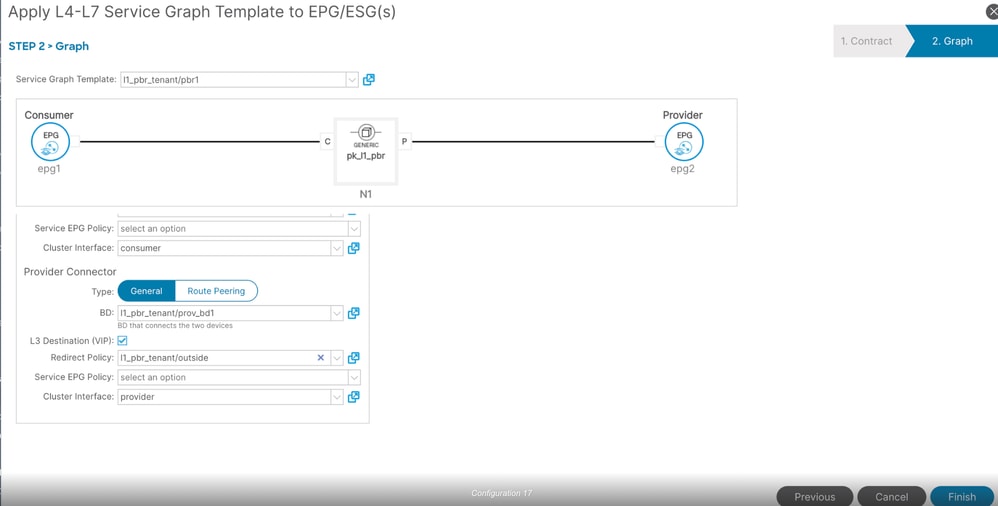The width and height of the screenshot is (998, 506).
Task: Select Route Peering connector type
Action: pos(216,291)
